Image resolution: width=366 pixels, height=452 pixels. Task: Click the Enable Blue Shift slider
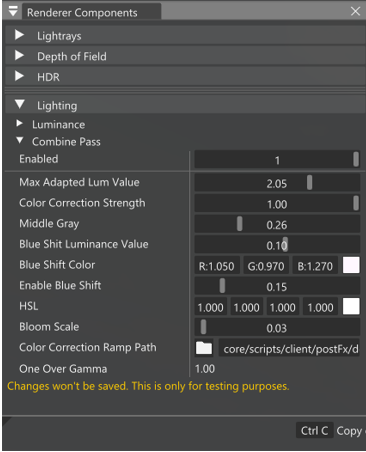[277, 286]
